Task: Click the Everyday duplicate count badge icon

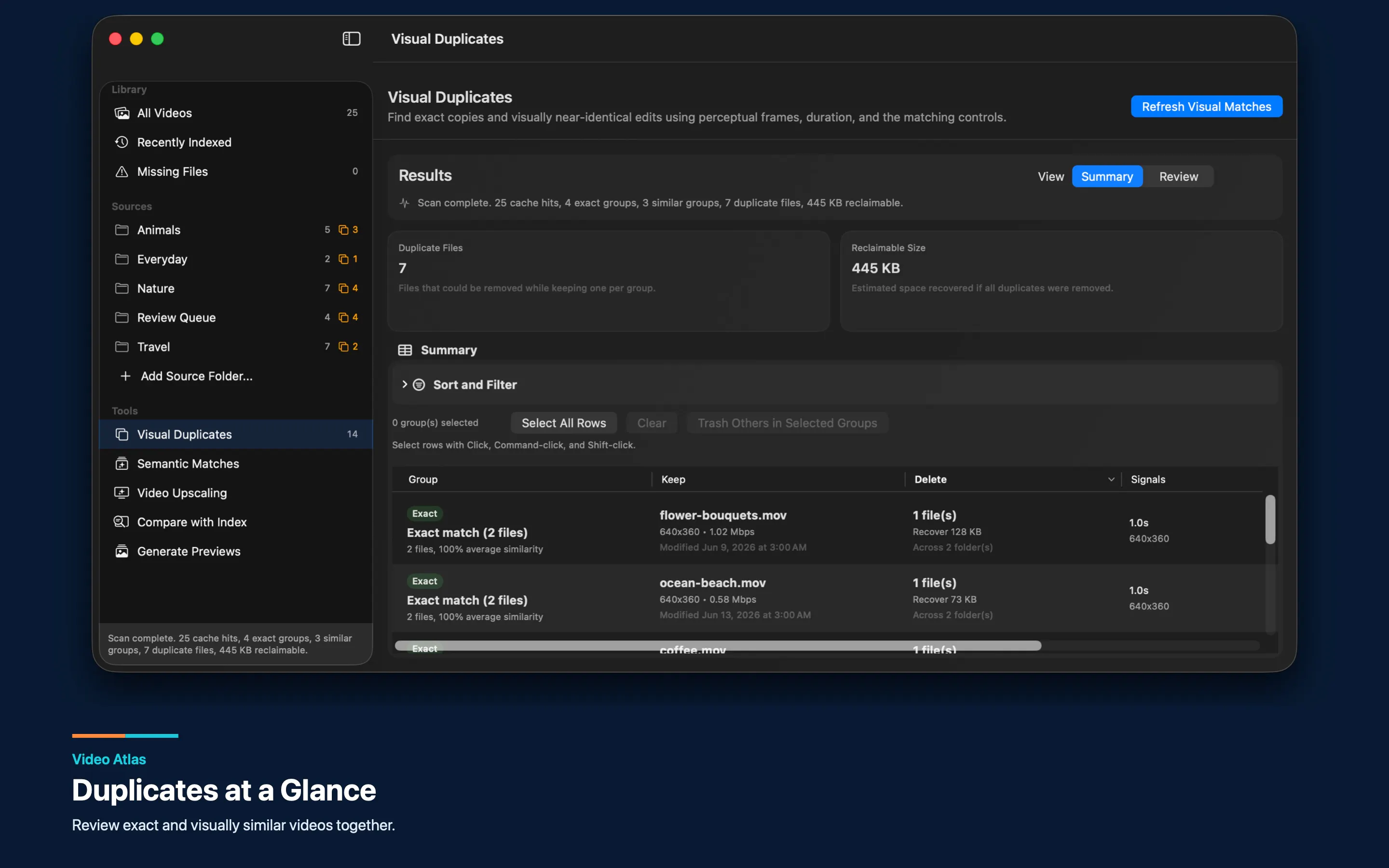Action: pos(343,259)
